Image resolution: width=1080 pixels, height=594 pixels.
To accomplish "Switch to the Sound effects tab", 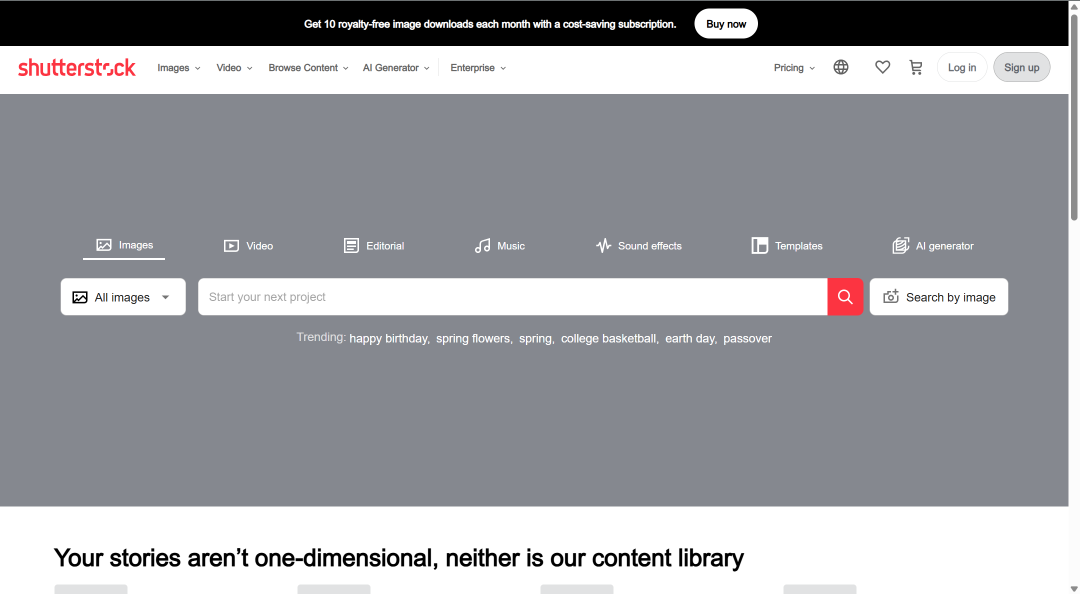I will point(638,246).
